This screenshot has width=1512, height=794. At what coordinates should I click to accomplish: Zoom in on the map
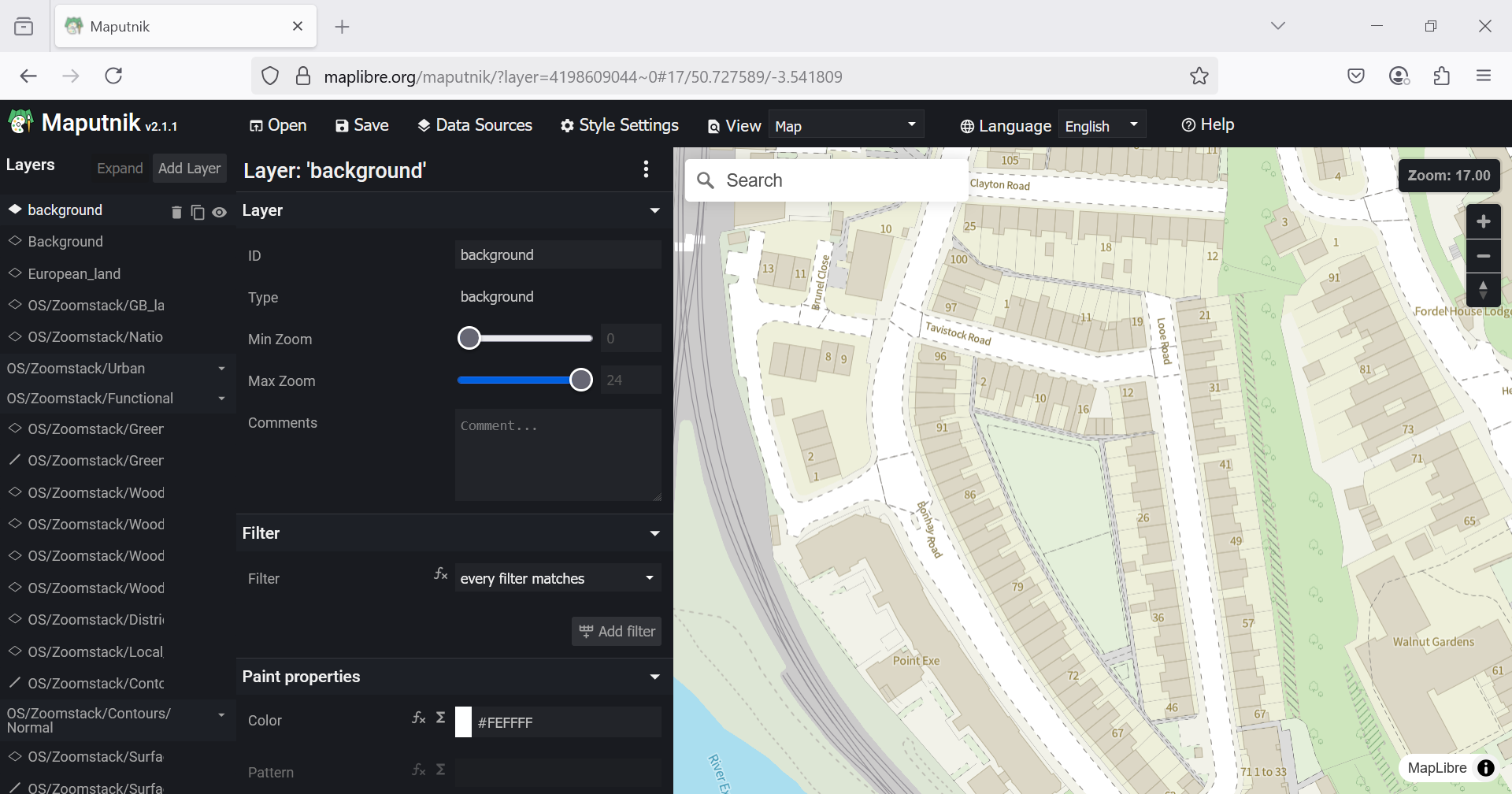point(1483,221)
